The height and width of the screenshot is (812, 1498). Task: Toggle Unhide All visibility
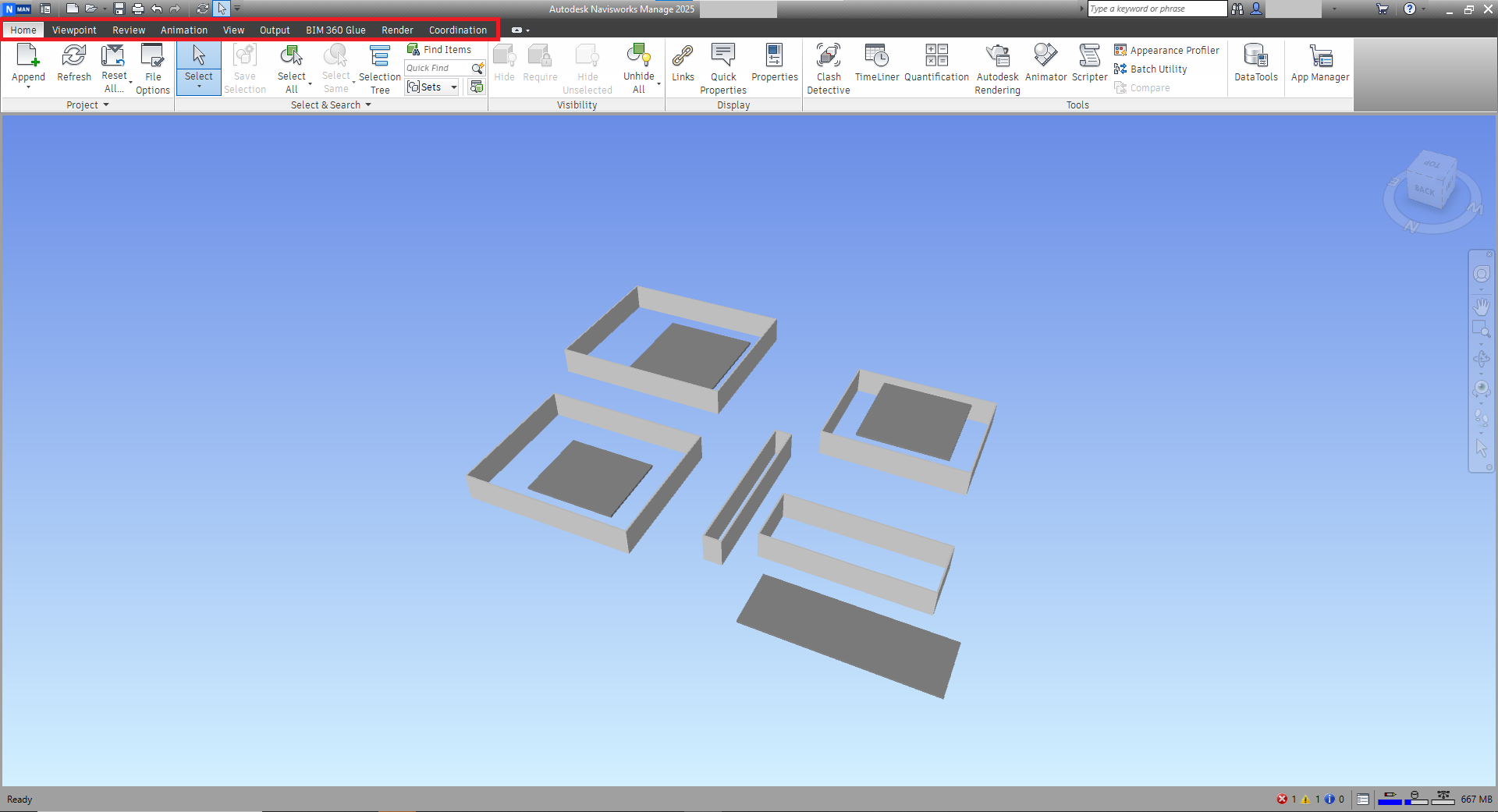[x=638, y=66]
